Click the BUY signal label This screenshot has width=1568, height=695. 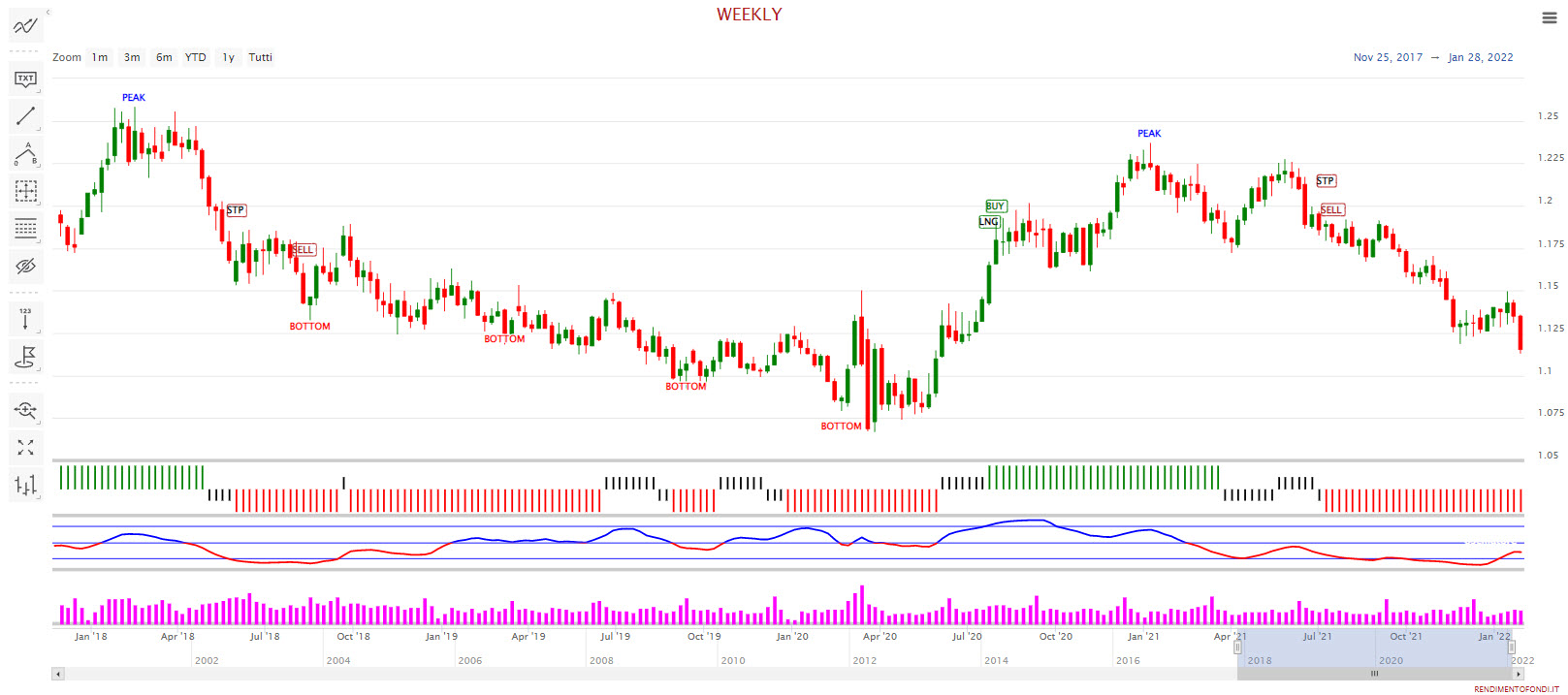pyautogui.click(x=996, y=206)
